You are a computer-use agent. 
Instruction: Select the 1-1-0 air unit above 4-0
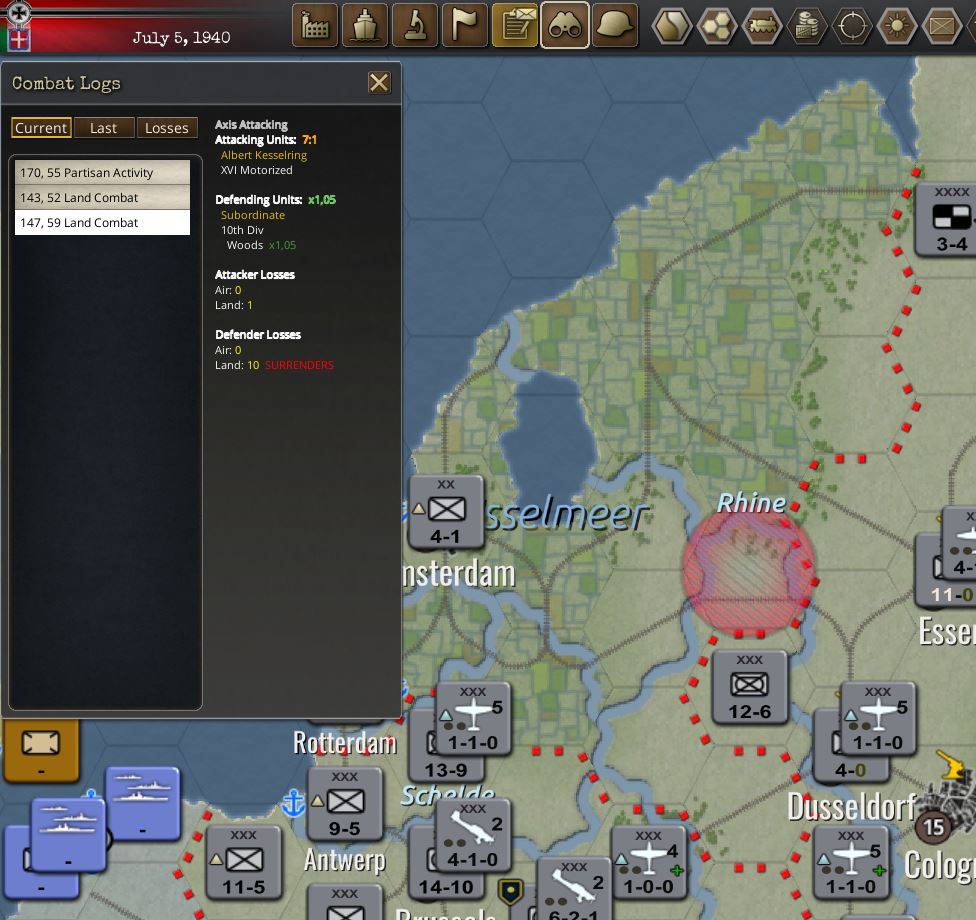878,718
